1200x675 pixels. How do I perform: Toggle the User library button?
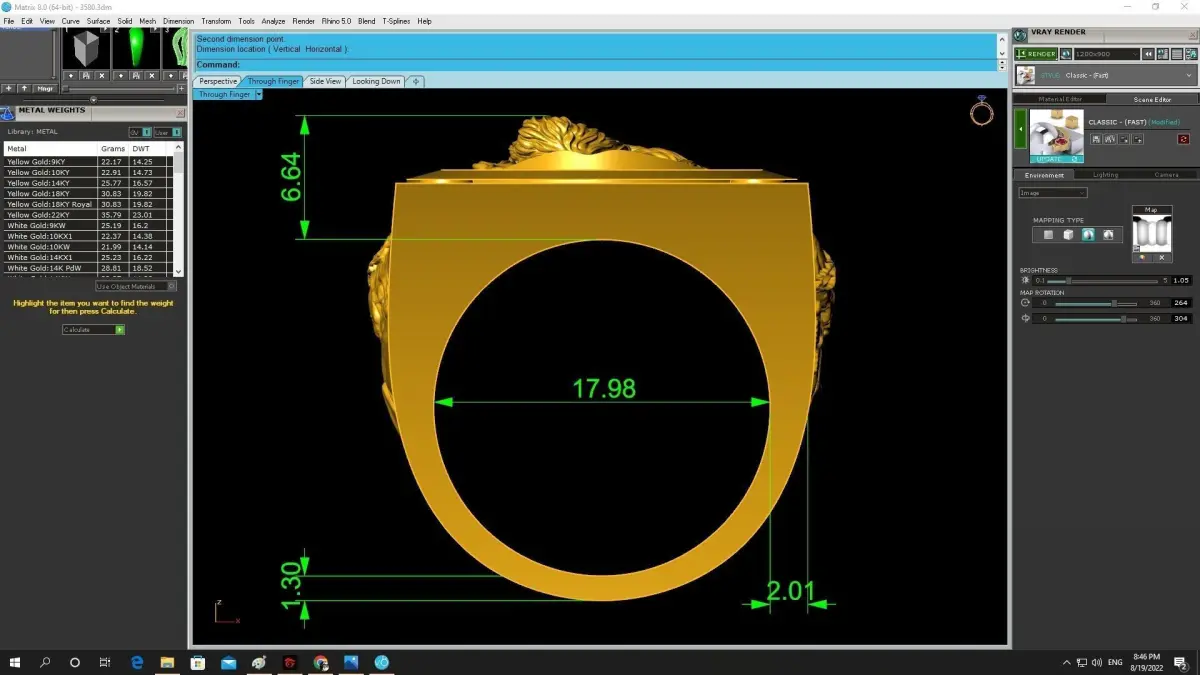tap(168, 132)
